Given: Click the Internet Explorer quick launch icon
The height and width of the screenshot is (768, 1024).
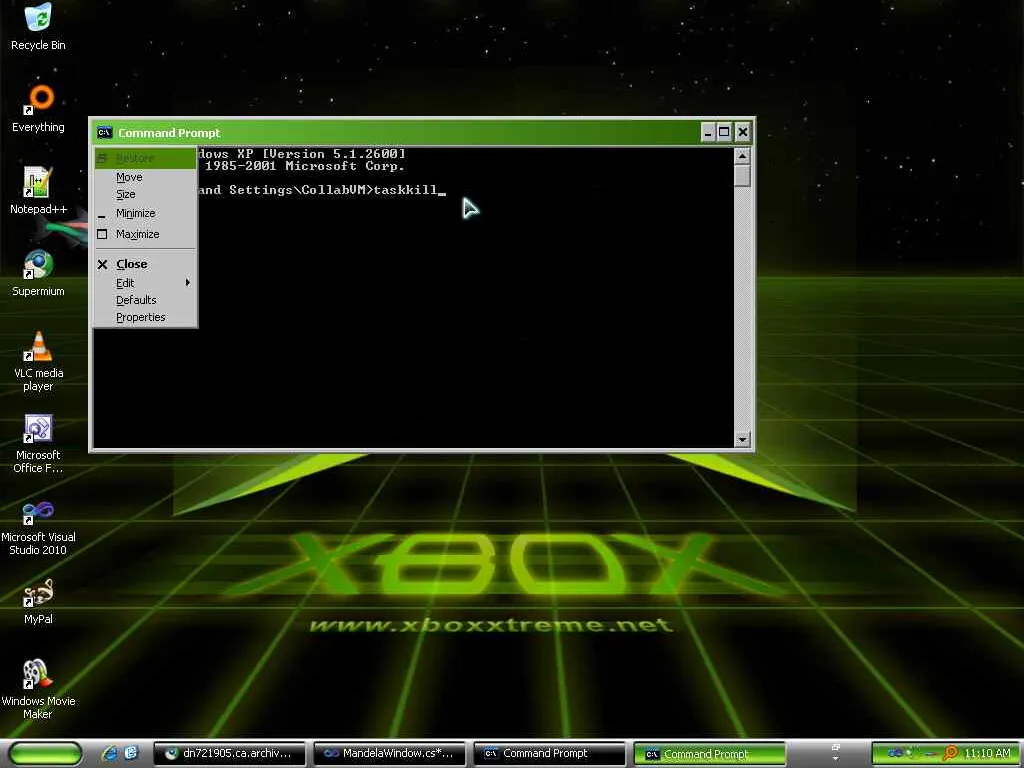Looking at the screenshot, I should 110,753.
